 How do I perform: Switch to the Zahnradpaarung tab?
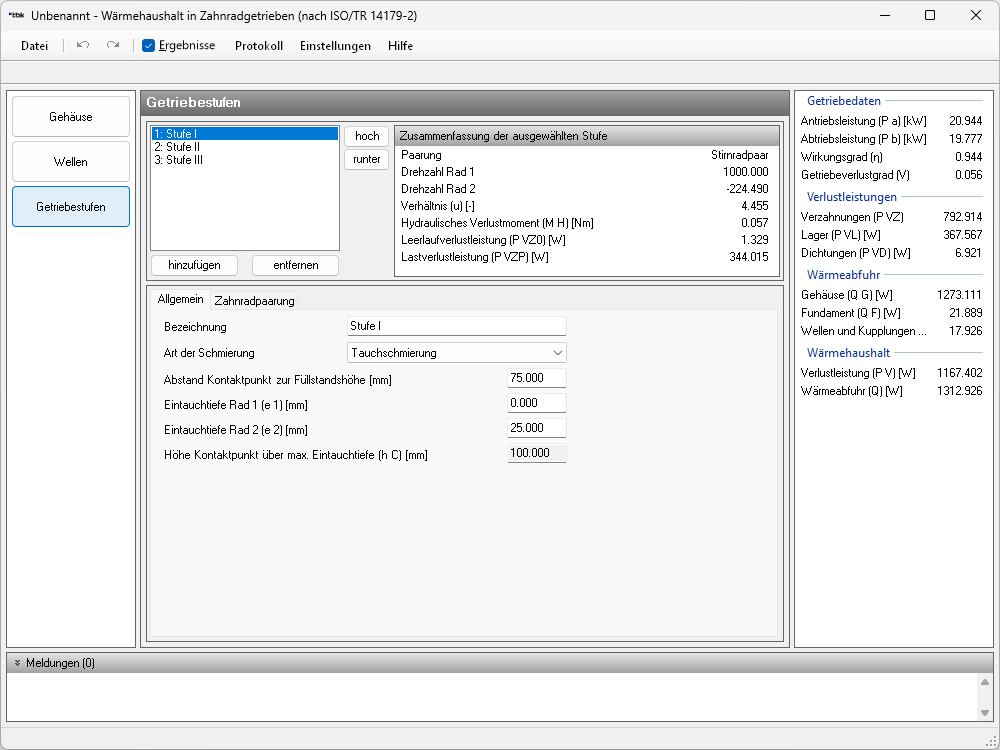click(x=254, y=301)
